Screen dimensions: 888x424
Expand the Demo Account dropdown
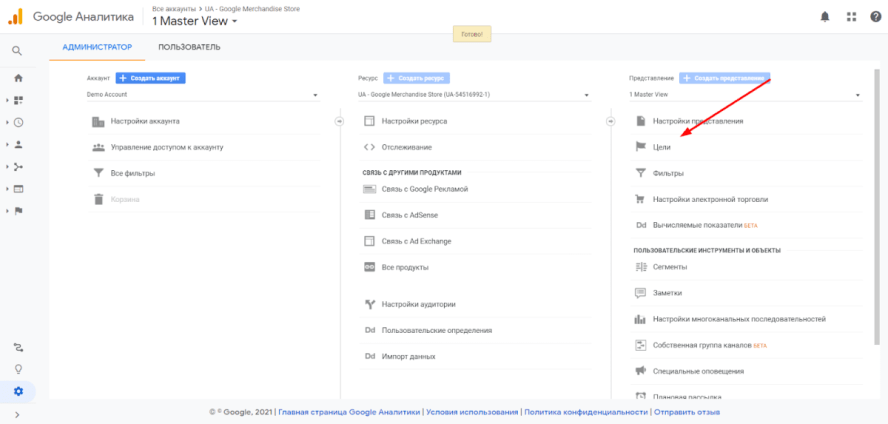[202, 95]
